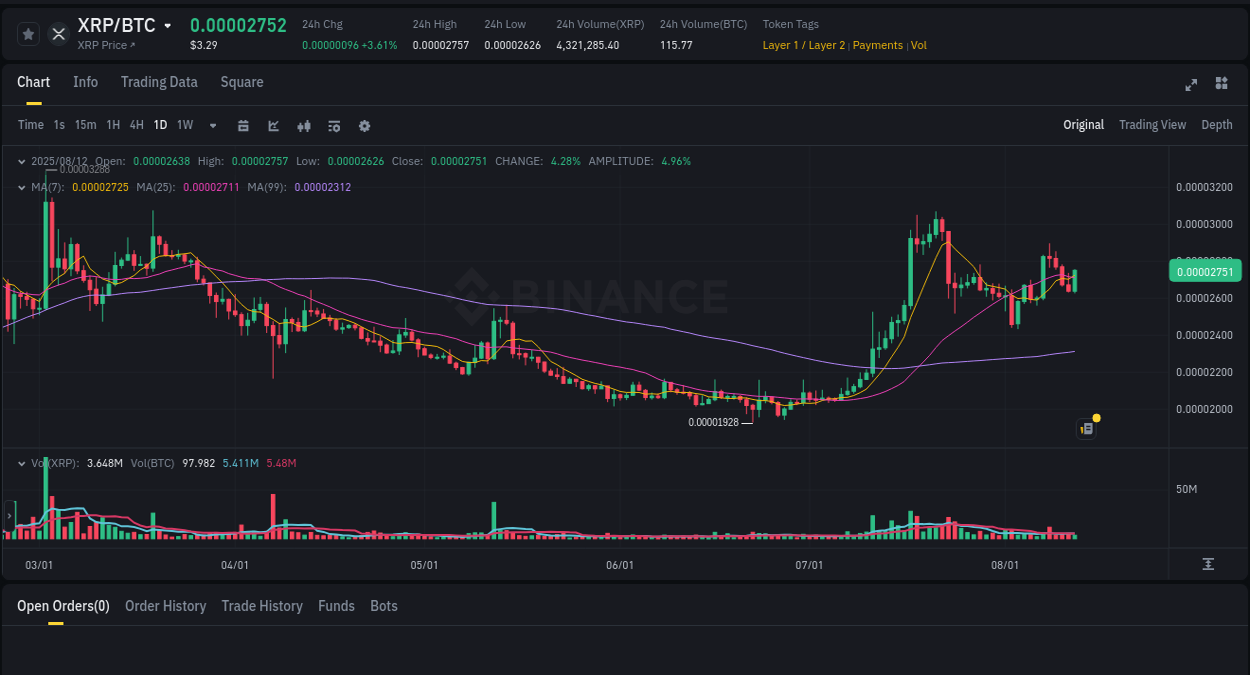This screenshot has height=675, width=1250.
Task: Click the MA(25) value 0.00002711
Action: tap(212, 187)
